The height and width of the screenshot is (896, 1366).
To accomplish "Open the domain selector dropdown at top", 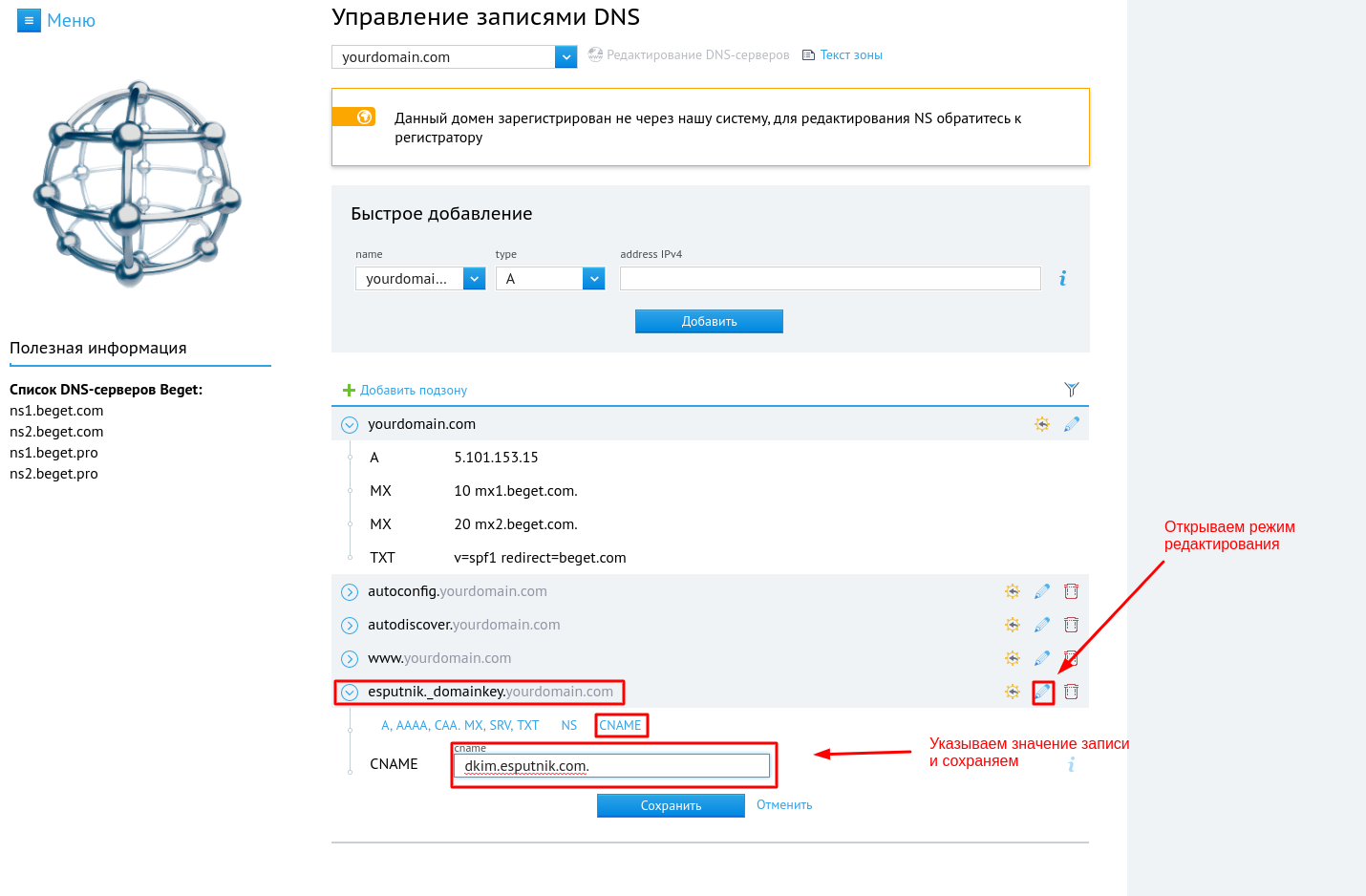I will click(566, 57).
